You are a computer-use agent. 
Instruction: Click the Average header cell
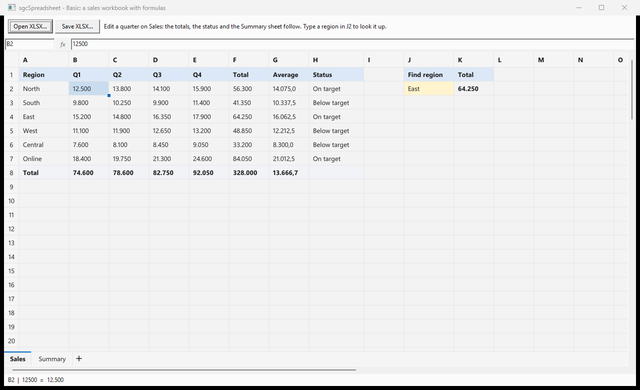(289, 75)
